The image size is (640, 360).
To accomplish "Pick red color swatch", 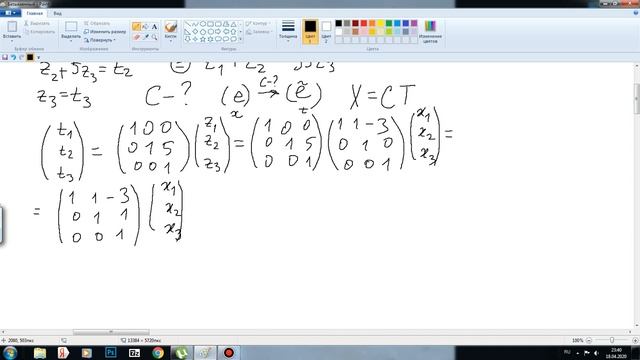I will pyautogui.click(x=364, y=23).
